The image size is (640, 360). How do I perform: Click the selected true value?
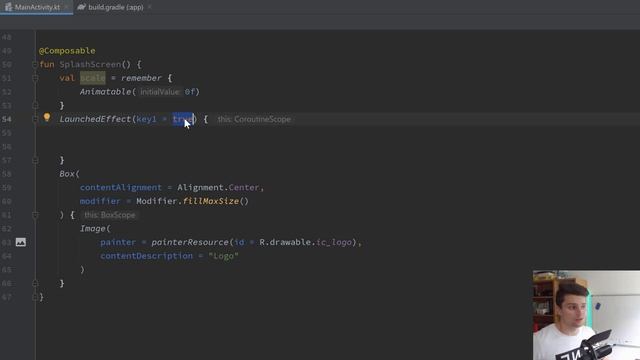(x=182, y=119)
